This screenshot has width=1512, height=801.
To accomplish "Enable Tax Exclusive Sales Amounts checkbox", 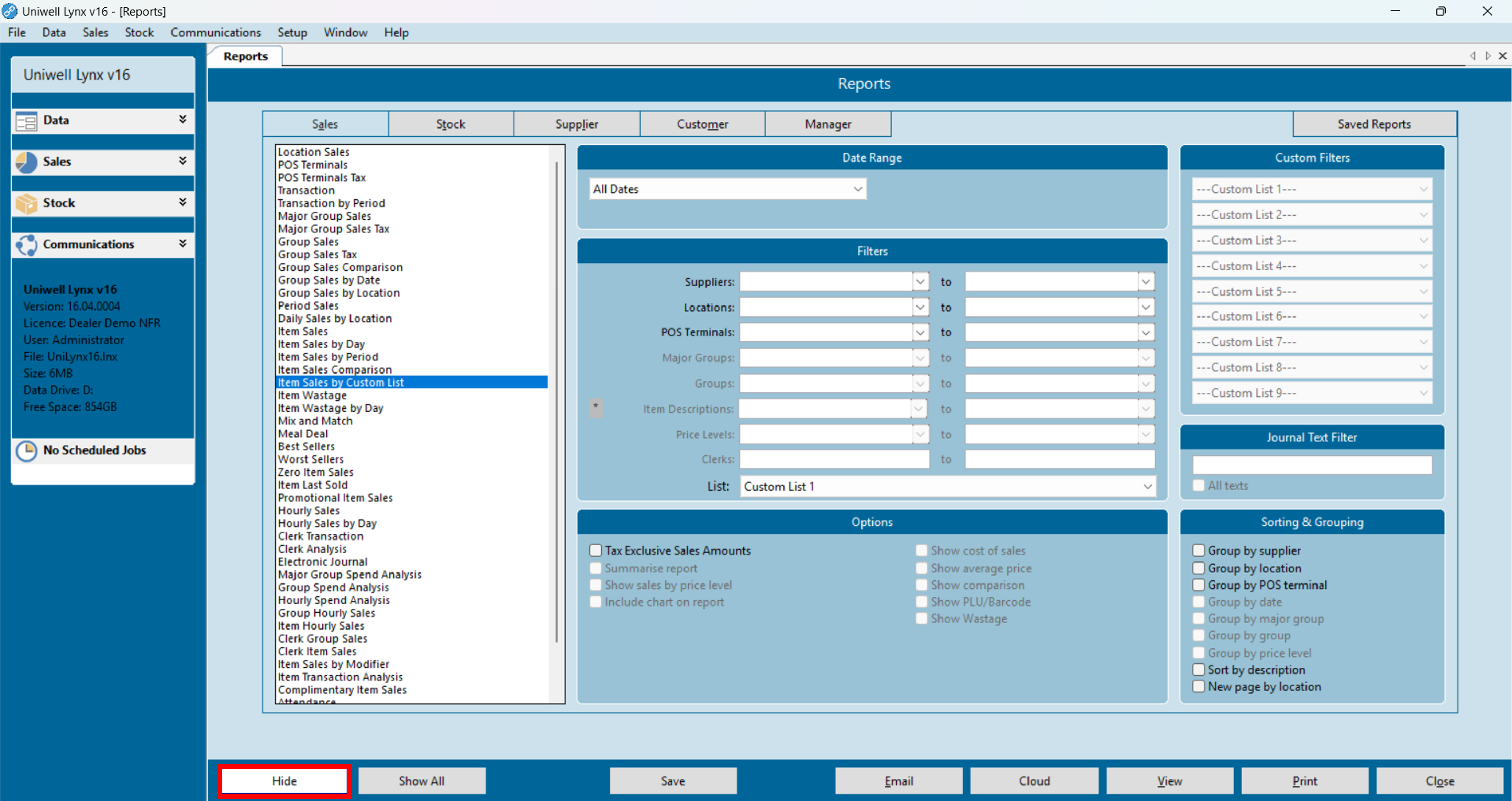I will click(x=595, y=550).
